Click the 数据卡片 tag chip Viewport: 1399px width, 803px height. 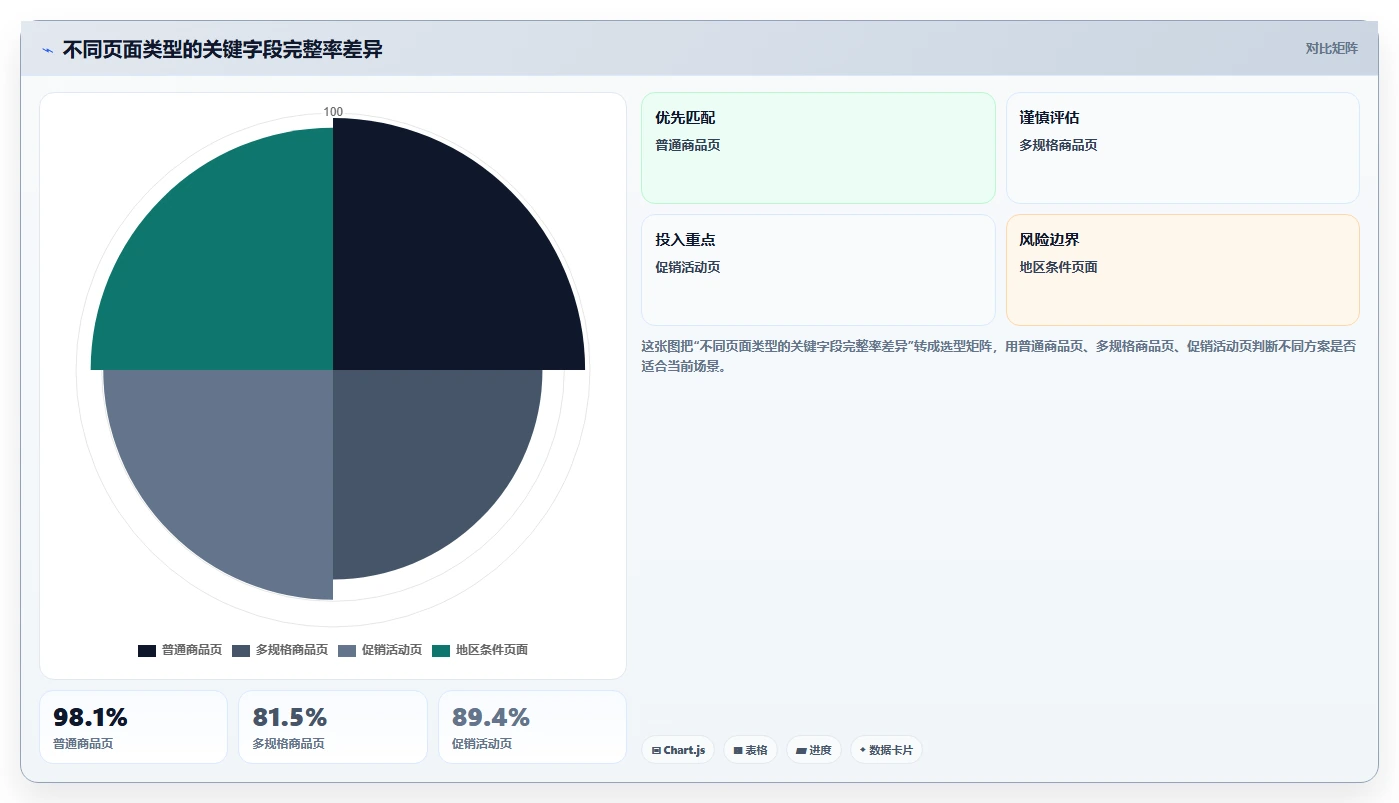click(886, 750)
